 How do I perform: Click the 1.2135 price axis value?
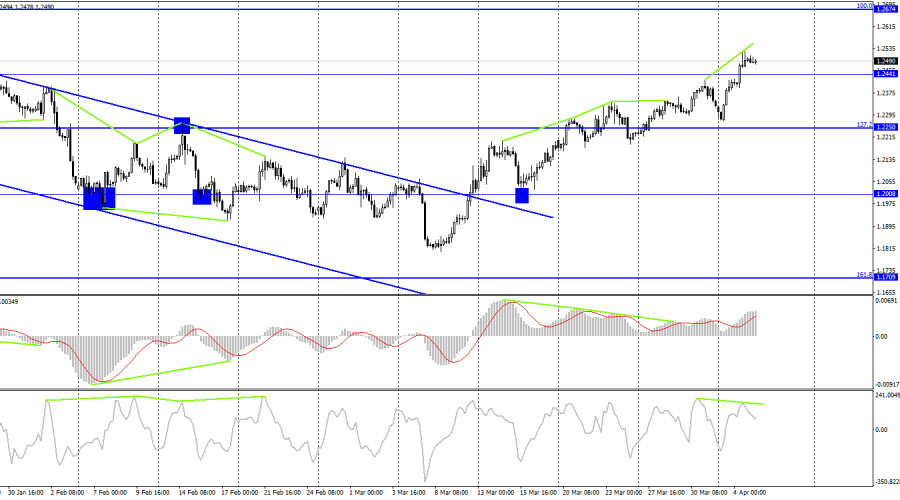887,160
